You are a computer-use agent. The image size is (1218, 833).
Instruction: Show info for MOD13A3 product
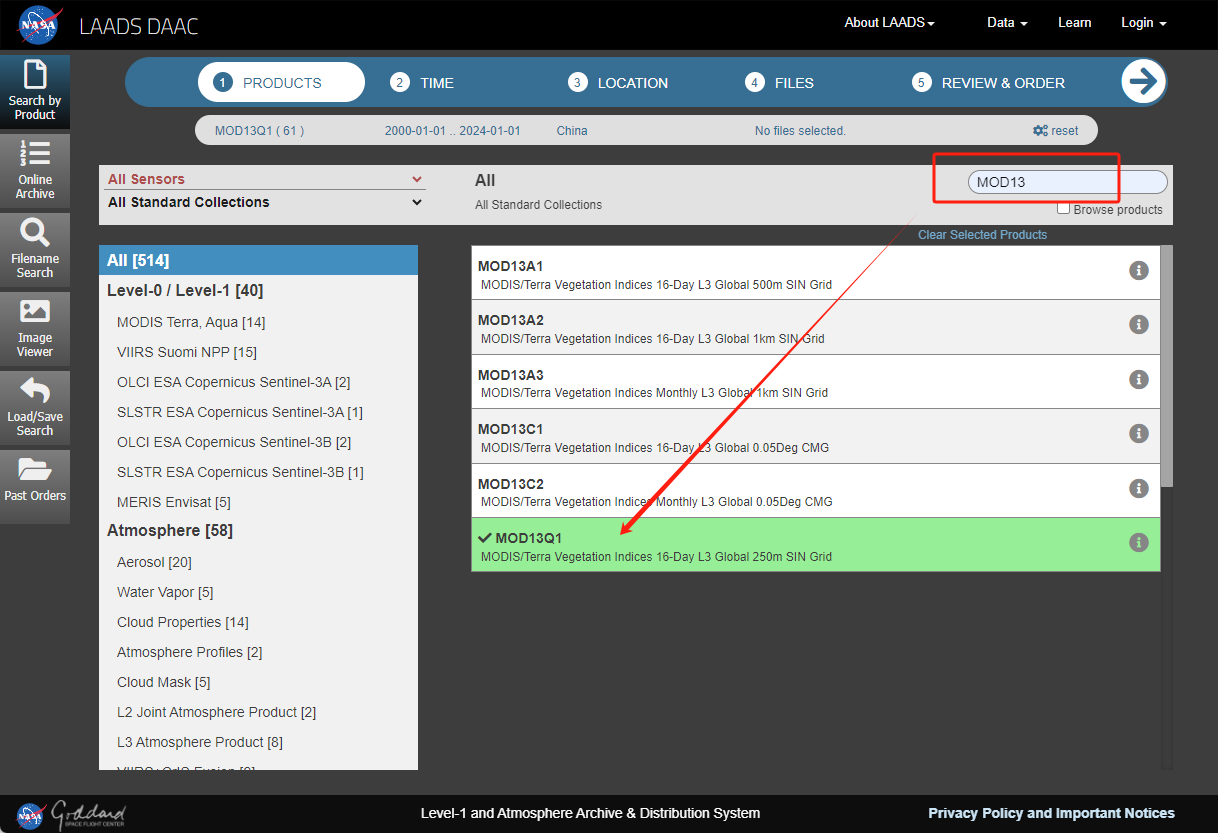pos(1138,379)
